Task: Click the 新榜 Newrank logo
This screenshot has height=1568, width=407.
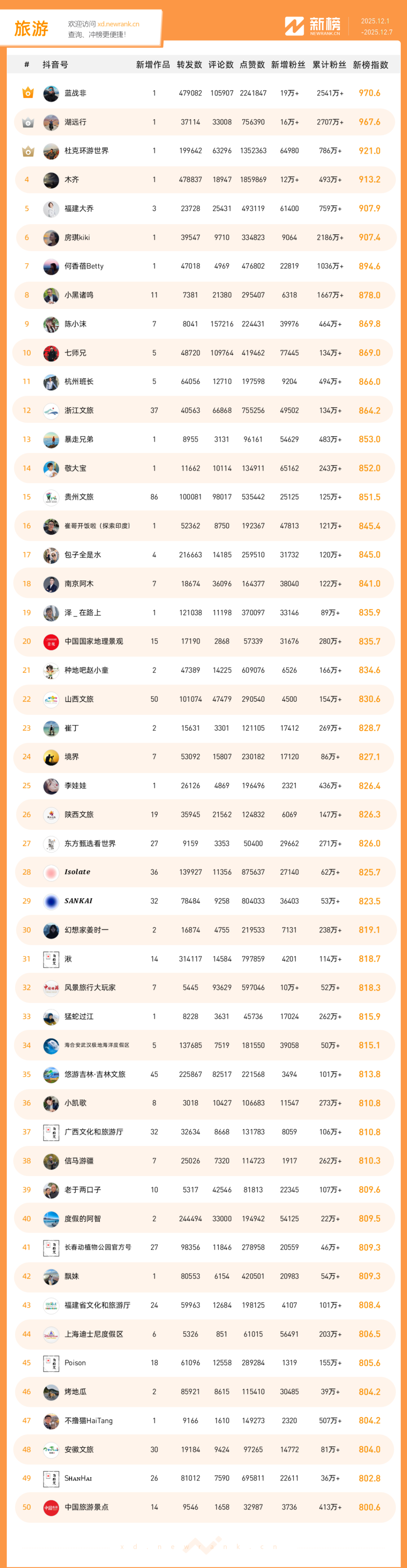Action: click(x=313, y=26)
